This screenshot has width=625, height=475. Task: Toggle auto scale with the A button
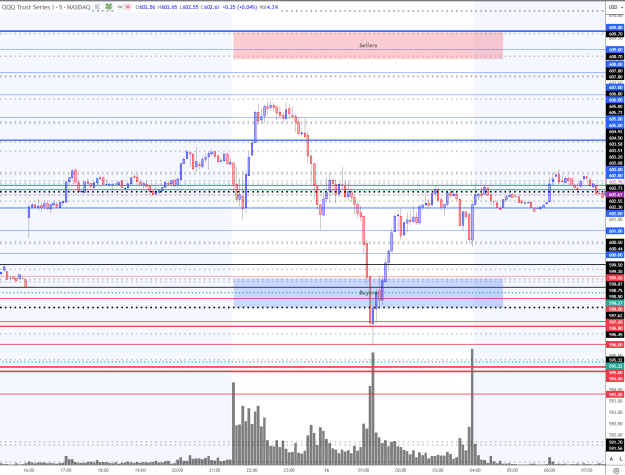[x=611, y=459]
